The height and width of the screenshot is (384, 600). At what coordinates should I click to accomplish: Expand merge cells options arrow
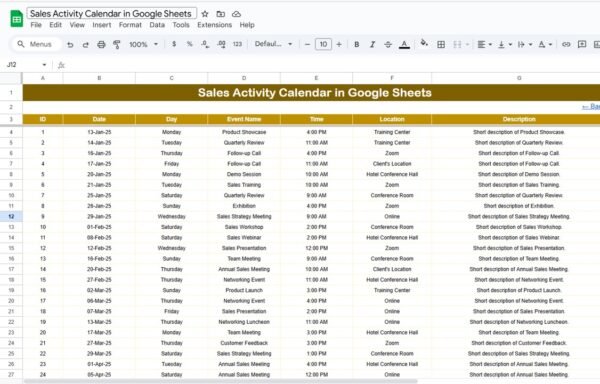tap(467, 44)
